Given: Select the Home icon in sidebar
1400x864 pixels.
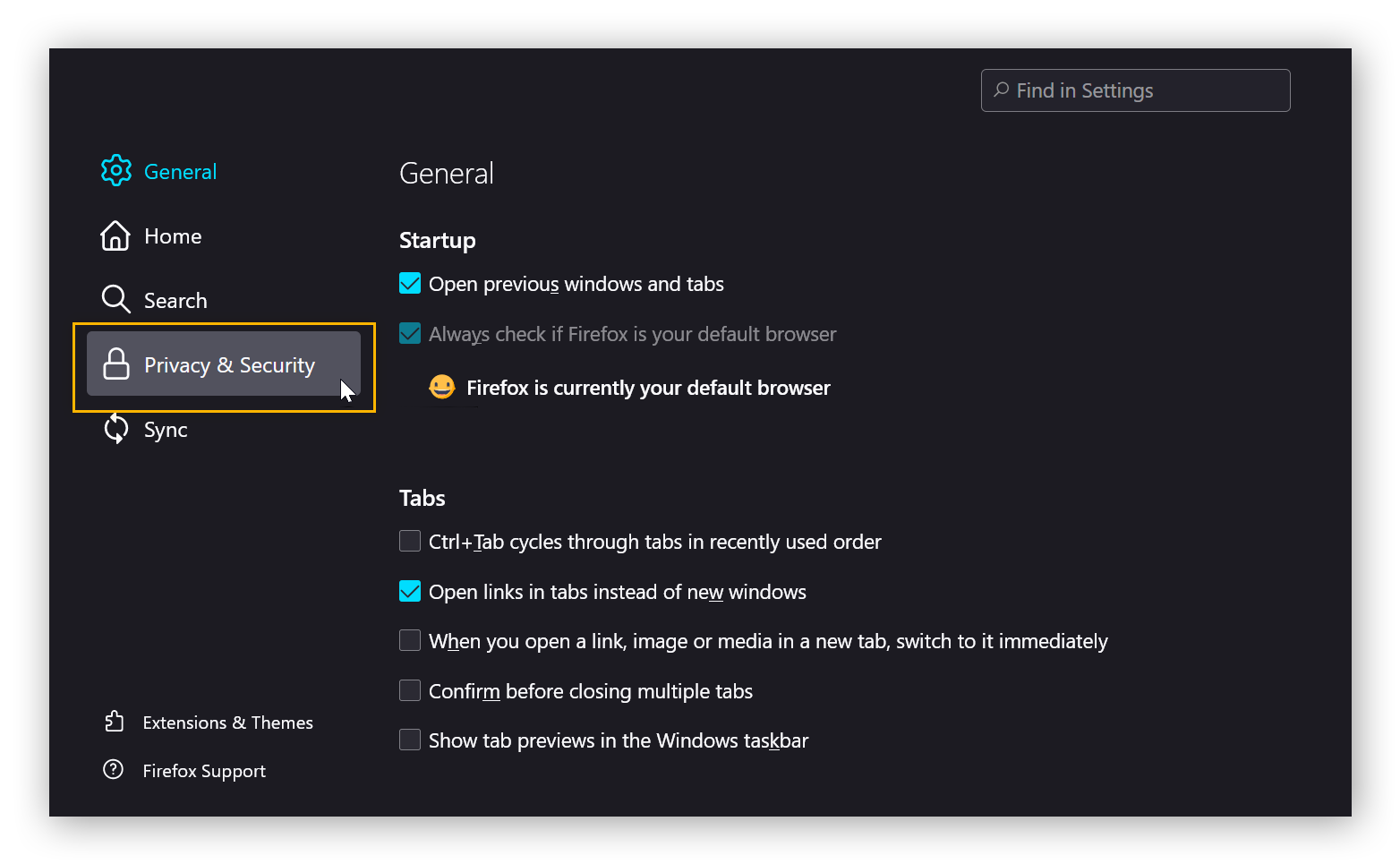Looking at the screenshot, I should tap(116, 235).
